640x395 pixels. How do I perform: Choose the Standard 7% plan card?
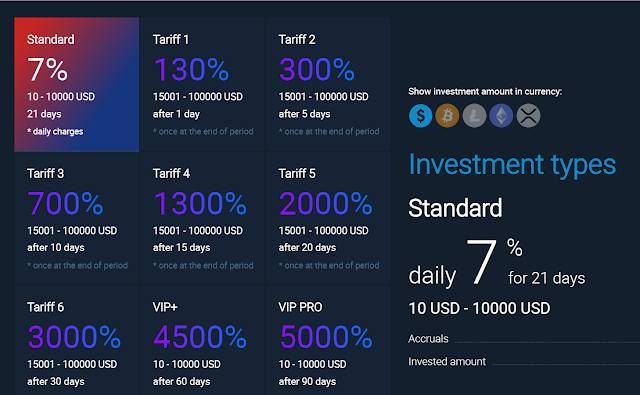coord(77,84)
